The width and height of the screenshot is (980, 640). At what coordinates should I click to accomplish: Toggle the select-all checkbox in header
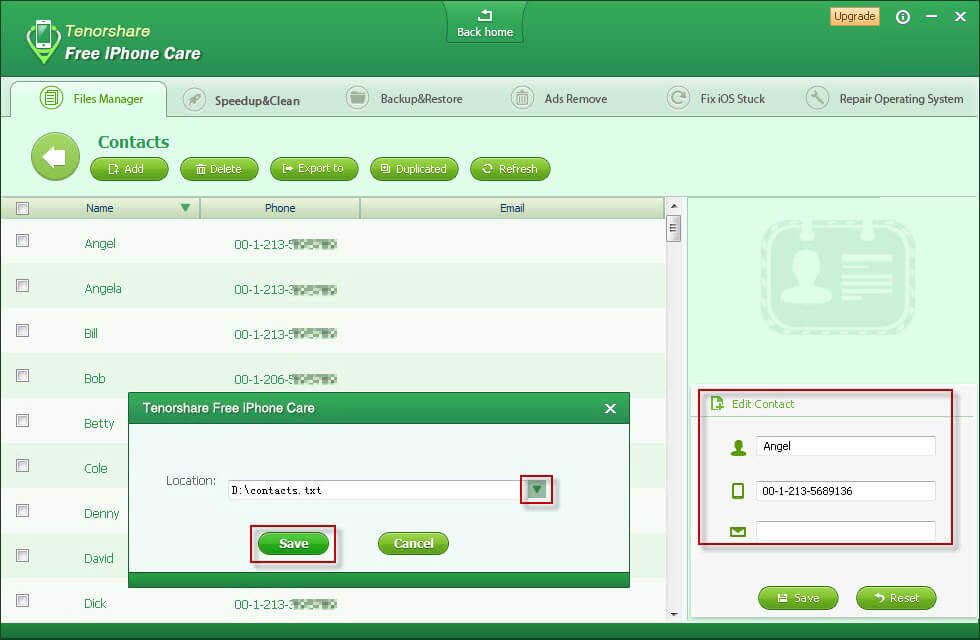(22, 208)
